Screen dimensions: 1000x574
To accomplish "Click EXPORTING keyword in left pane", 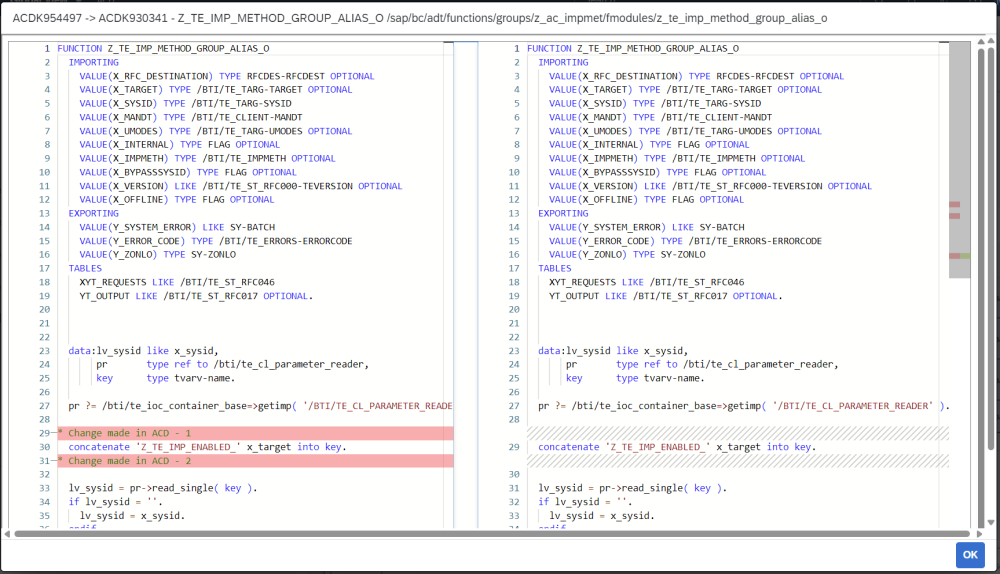I will tap(94, 214).
